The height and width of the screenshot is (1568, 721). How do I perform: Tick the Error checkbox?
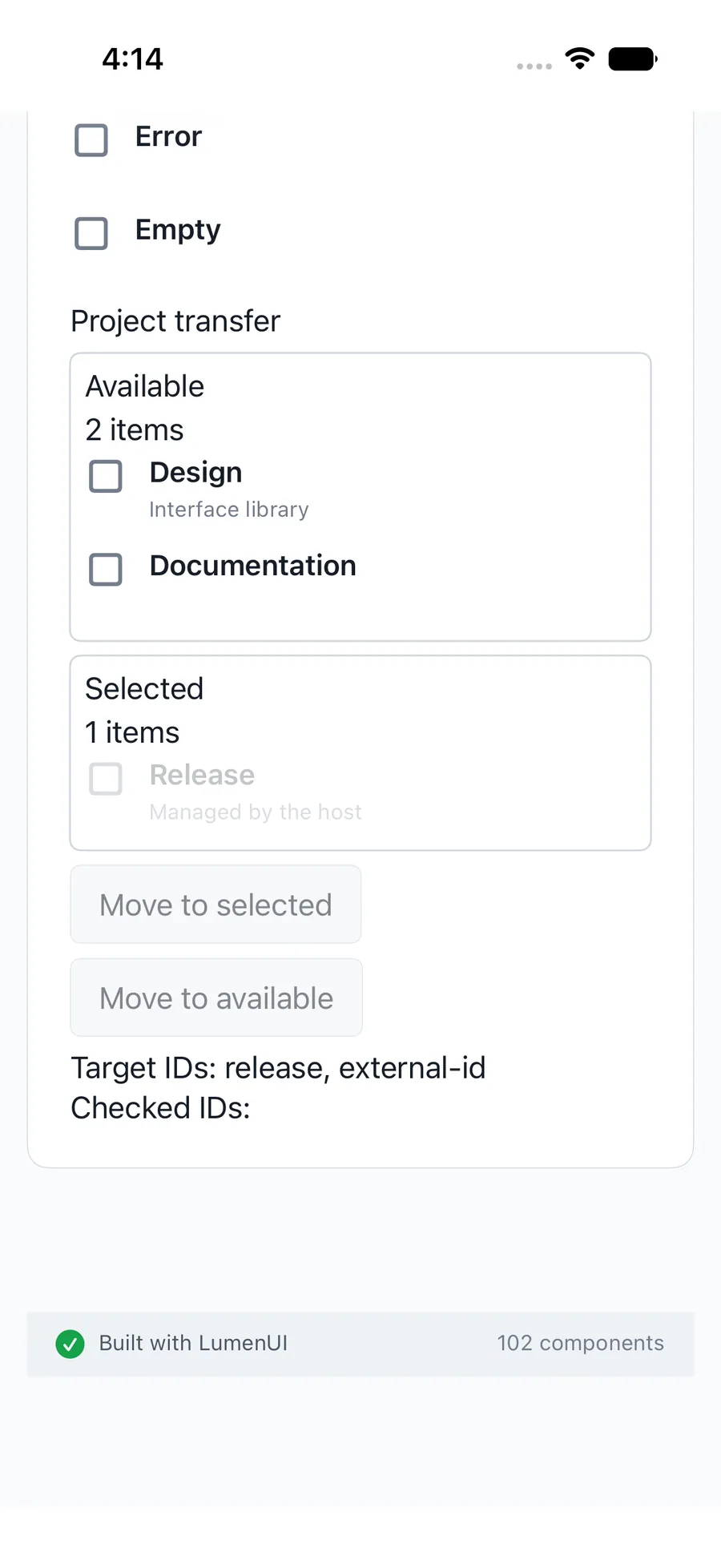point(91,140)
